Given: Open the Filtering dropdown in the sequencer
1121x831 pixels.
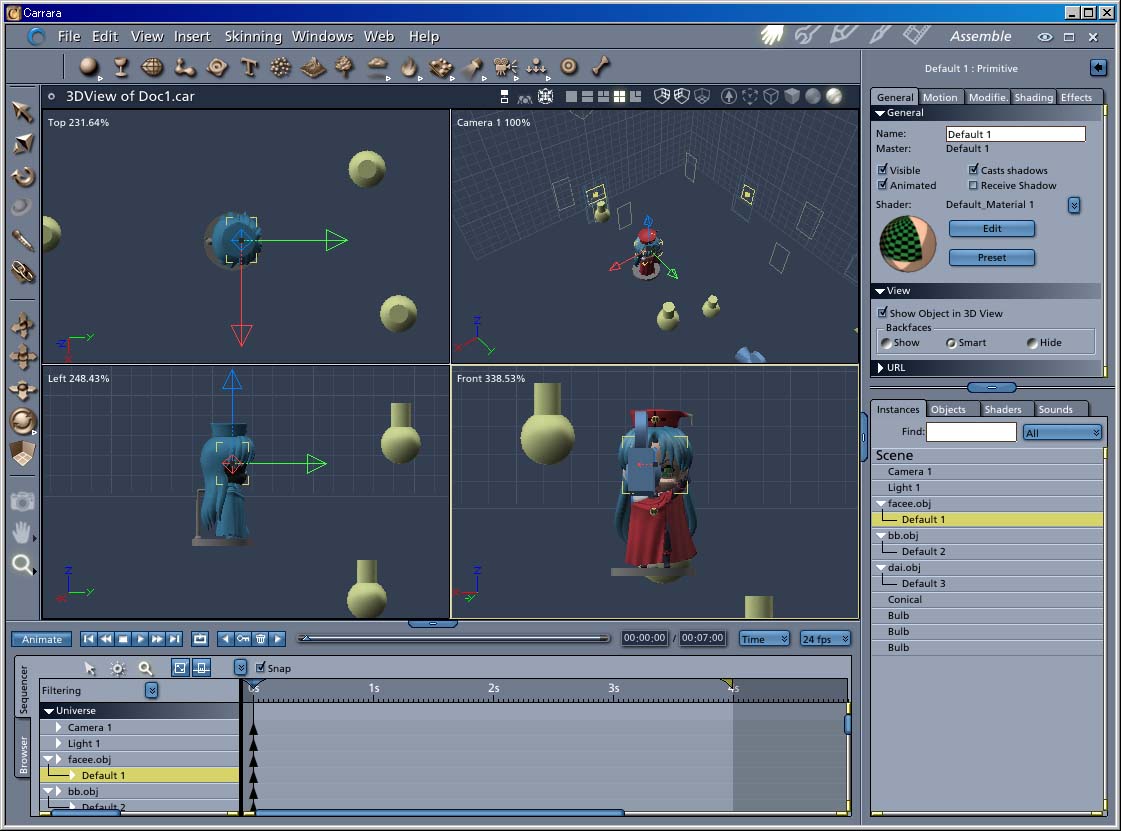Looking at the screenshot, I should (151, 690).
